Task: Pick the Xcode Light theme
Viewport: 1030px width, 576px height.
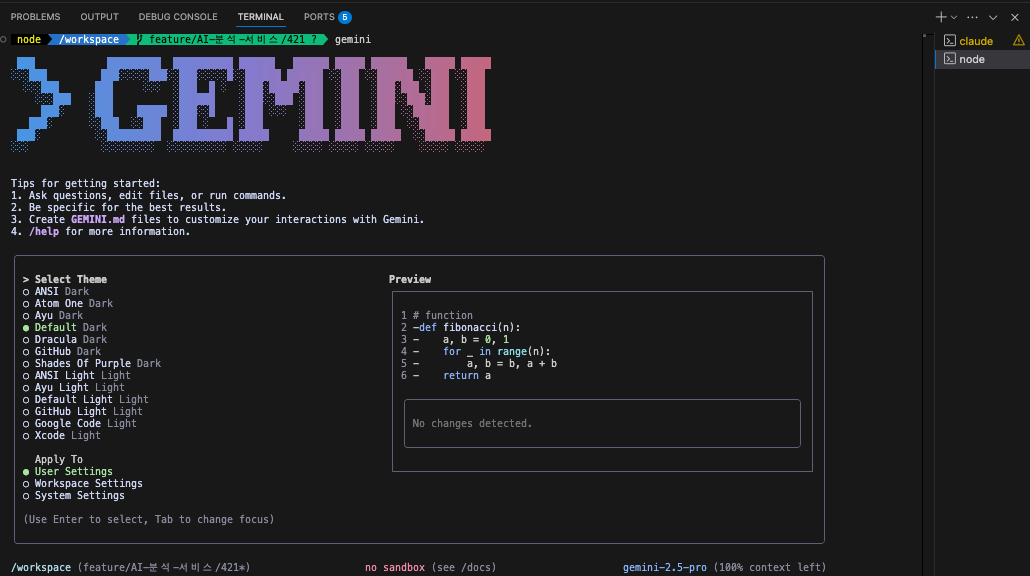Action: [x=62, y=435]
